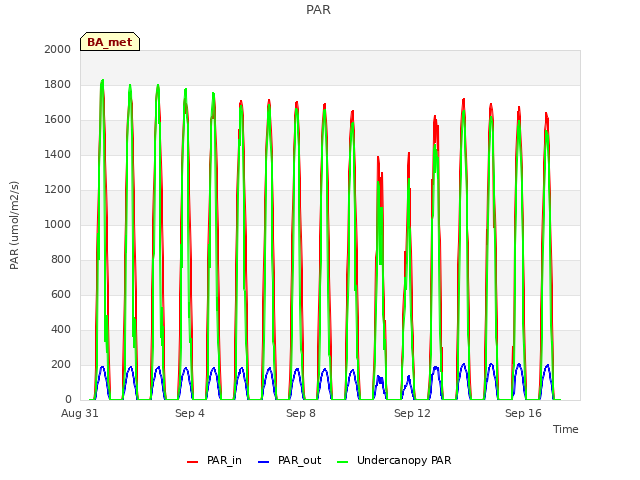The height and width of the screenshot is (480, 640).
Task: Click the 2000 y-axis tick label
Action: point(58,49)
